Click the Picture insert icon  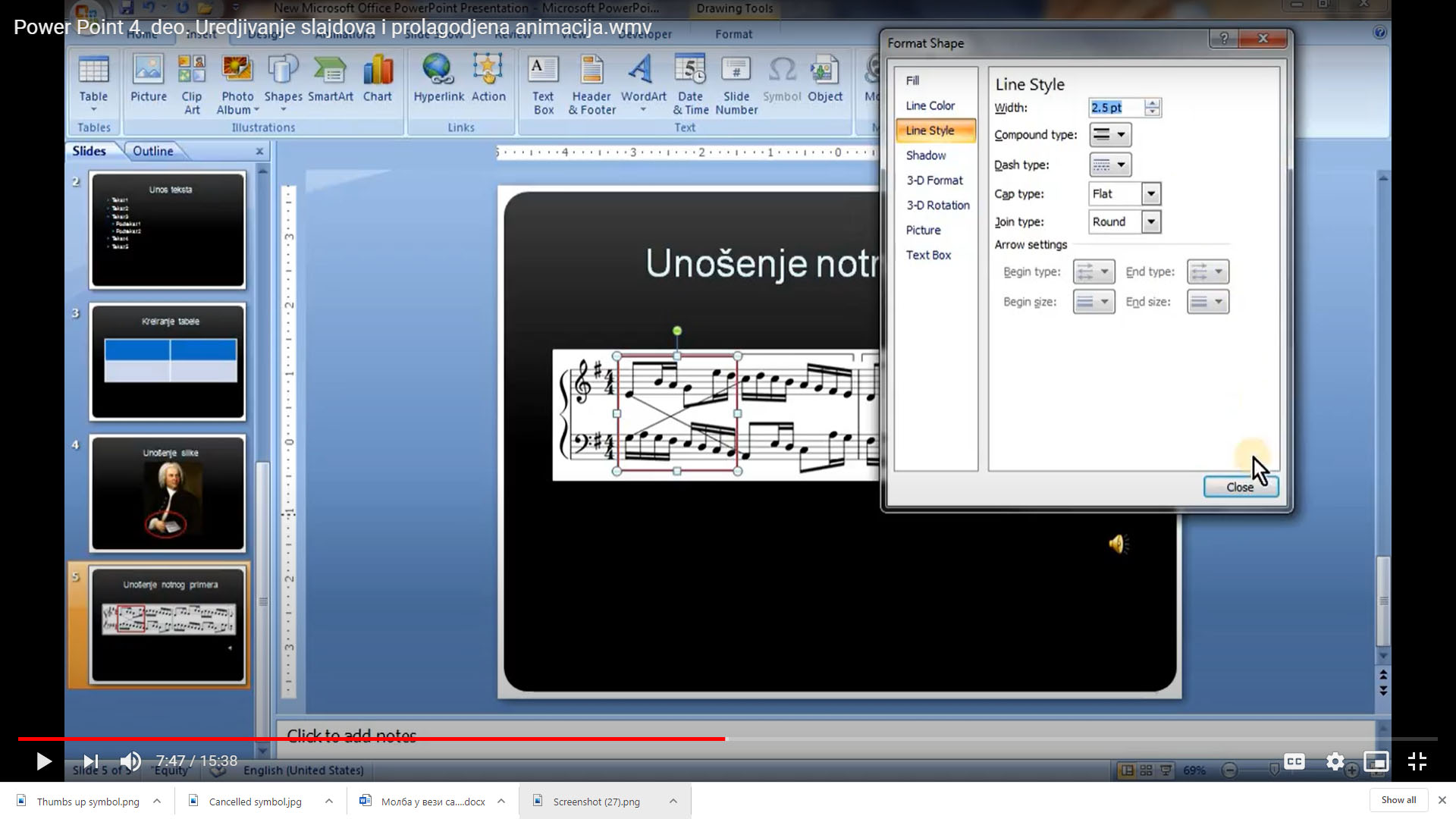(148, 79)
